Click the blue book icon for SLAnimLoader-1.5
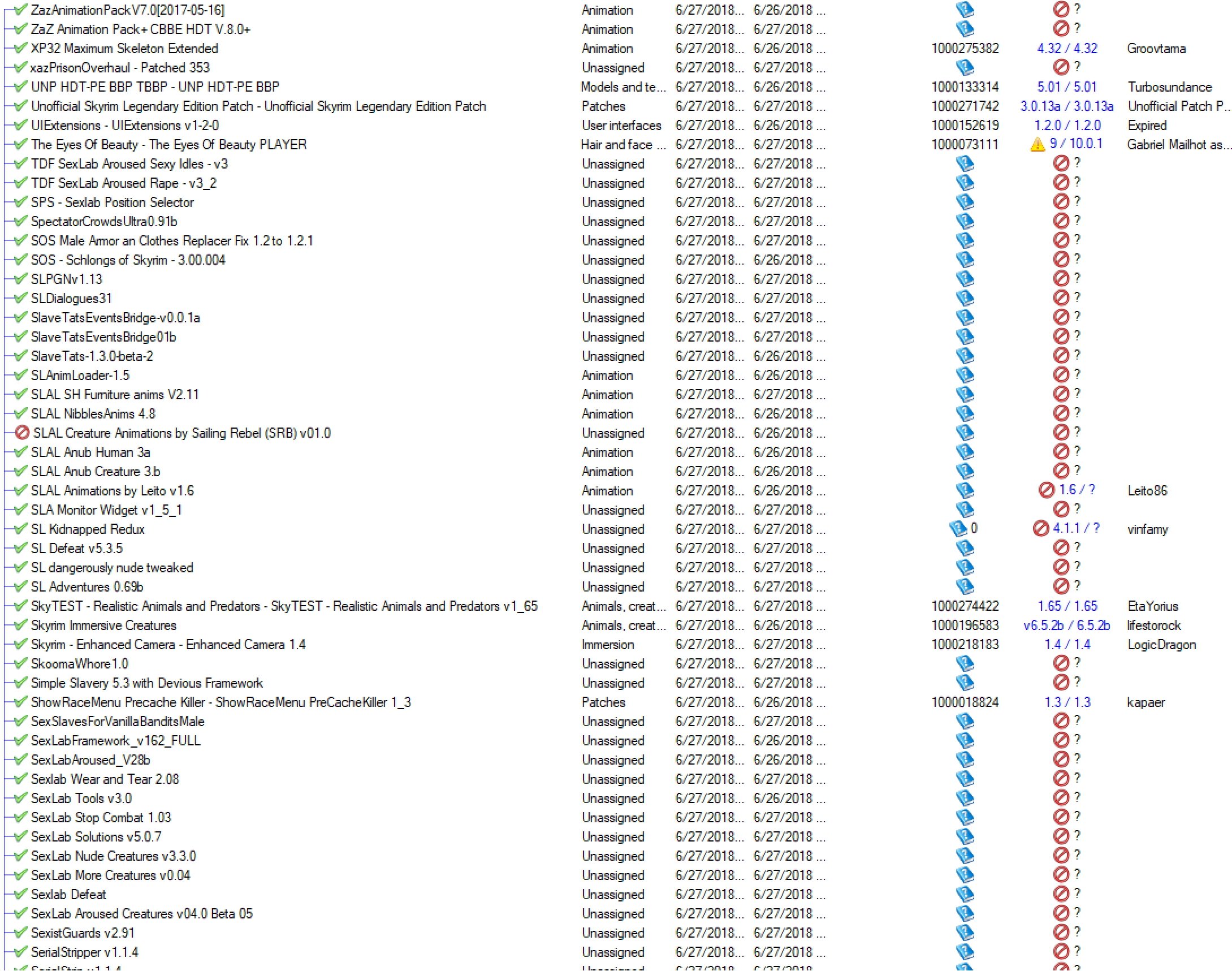Viewport: 1232px width, 971px height. (965, 375)
